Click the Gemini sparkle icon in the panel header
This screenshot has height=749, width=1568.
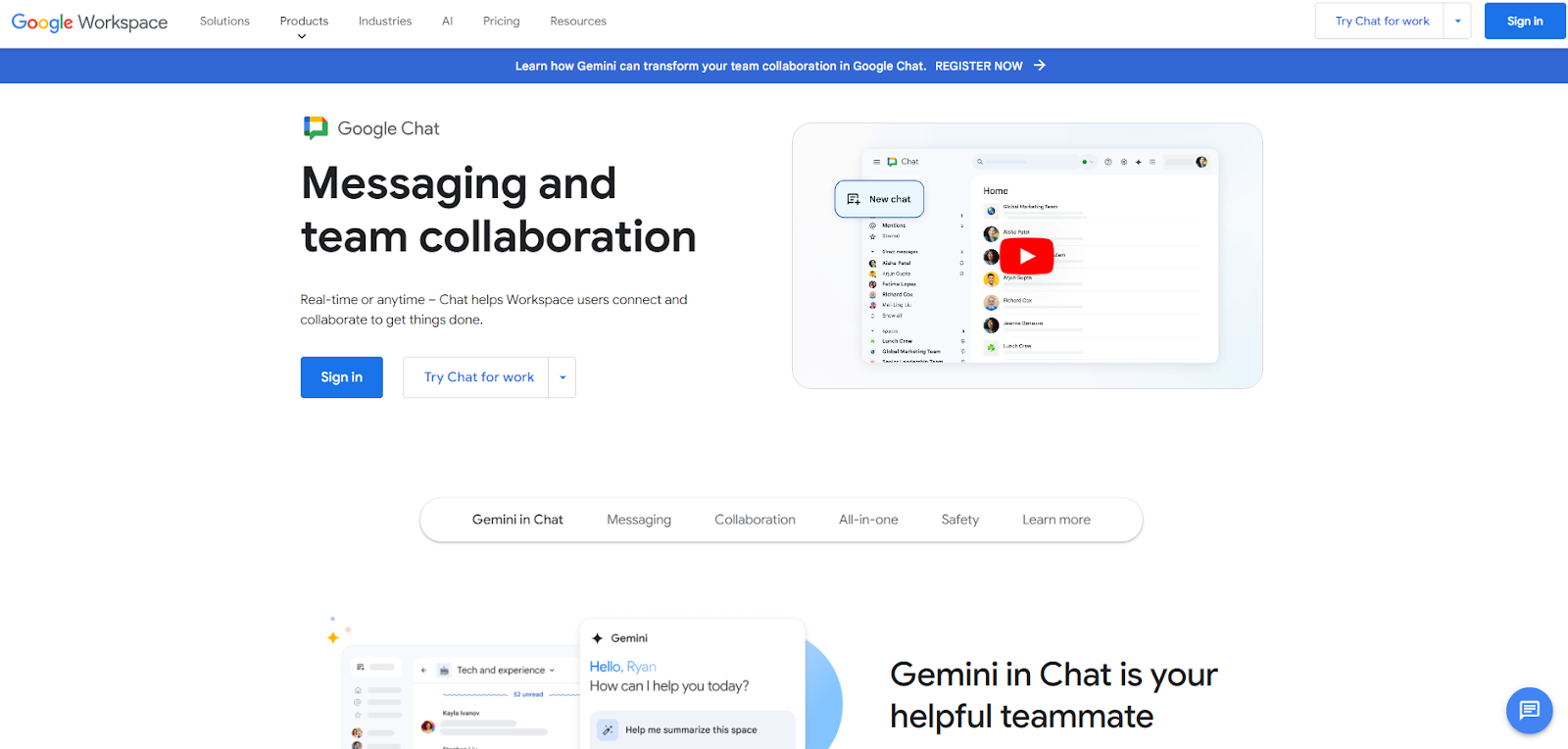click(598, 638)
